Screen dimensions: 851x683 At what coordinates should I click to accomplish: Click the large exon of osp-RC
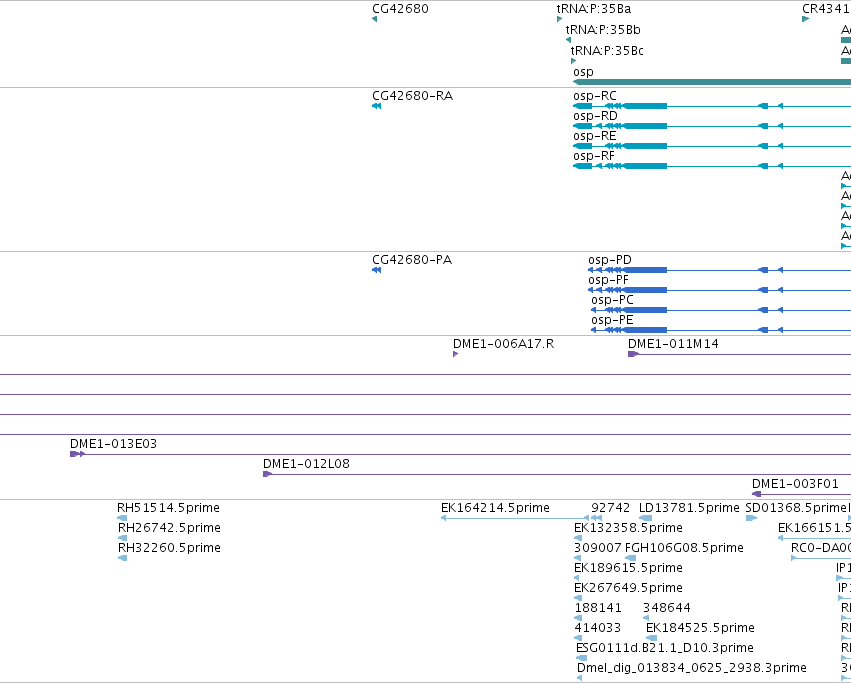click(x=645, y=106)
